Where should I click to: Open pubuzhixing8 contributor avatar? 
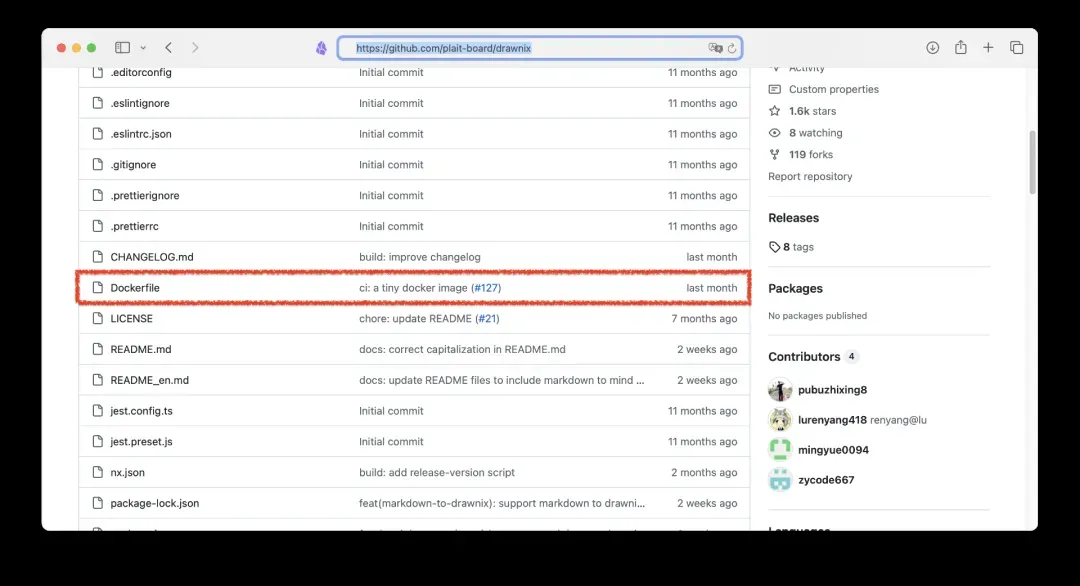click(x=780, y=390)
